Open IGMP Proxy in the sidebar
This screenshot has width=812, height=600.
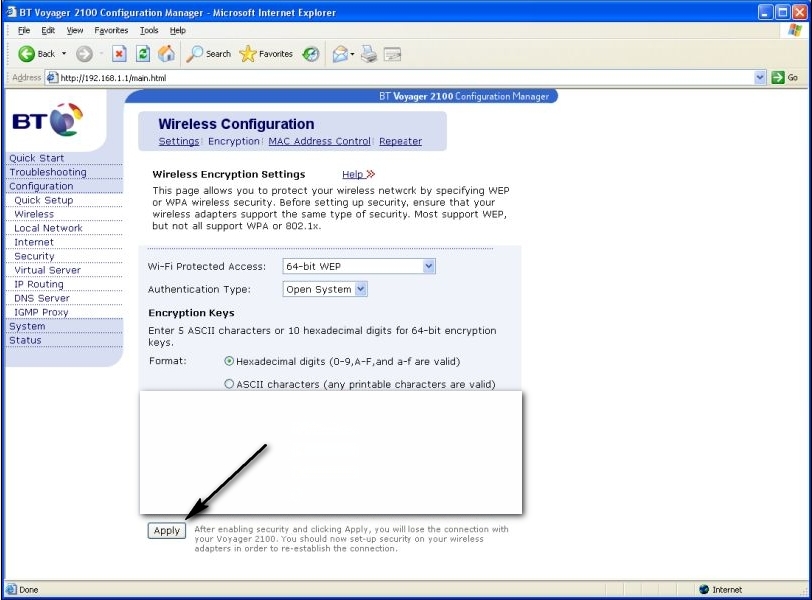coord(41,312)
